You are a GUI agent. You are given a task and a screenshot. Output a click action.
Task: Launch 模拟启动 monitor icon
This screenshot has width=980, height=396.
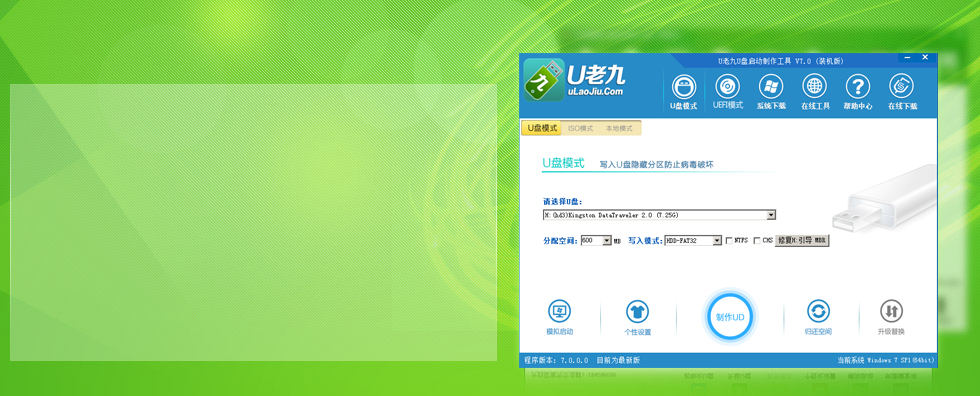(559, 311)
